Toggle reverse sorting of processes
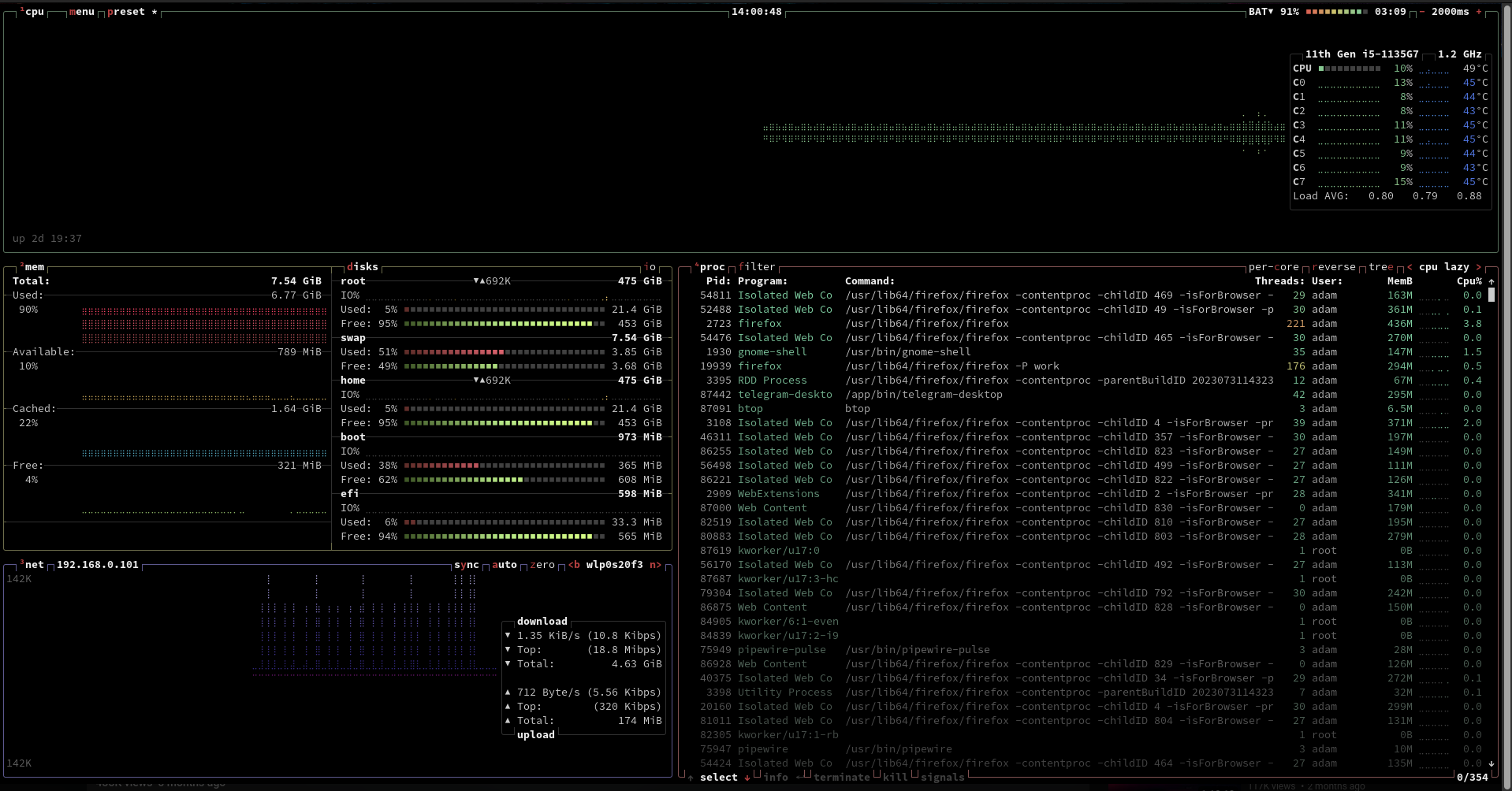Screen dimensions: 1512x791 coord(1334,267)
